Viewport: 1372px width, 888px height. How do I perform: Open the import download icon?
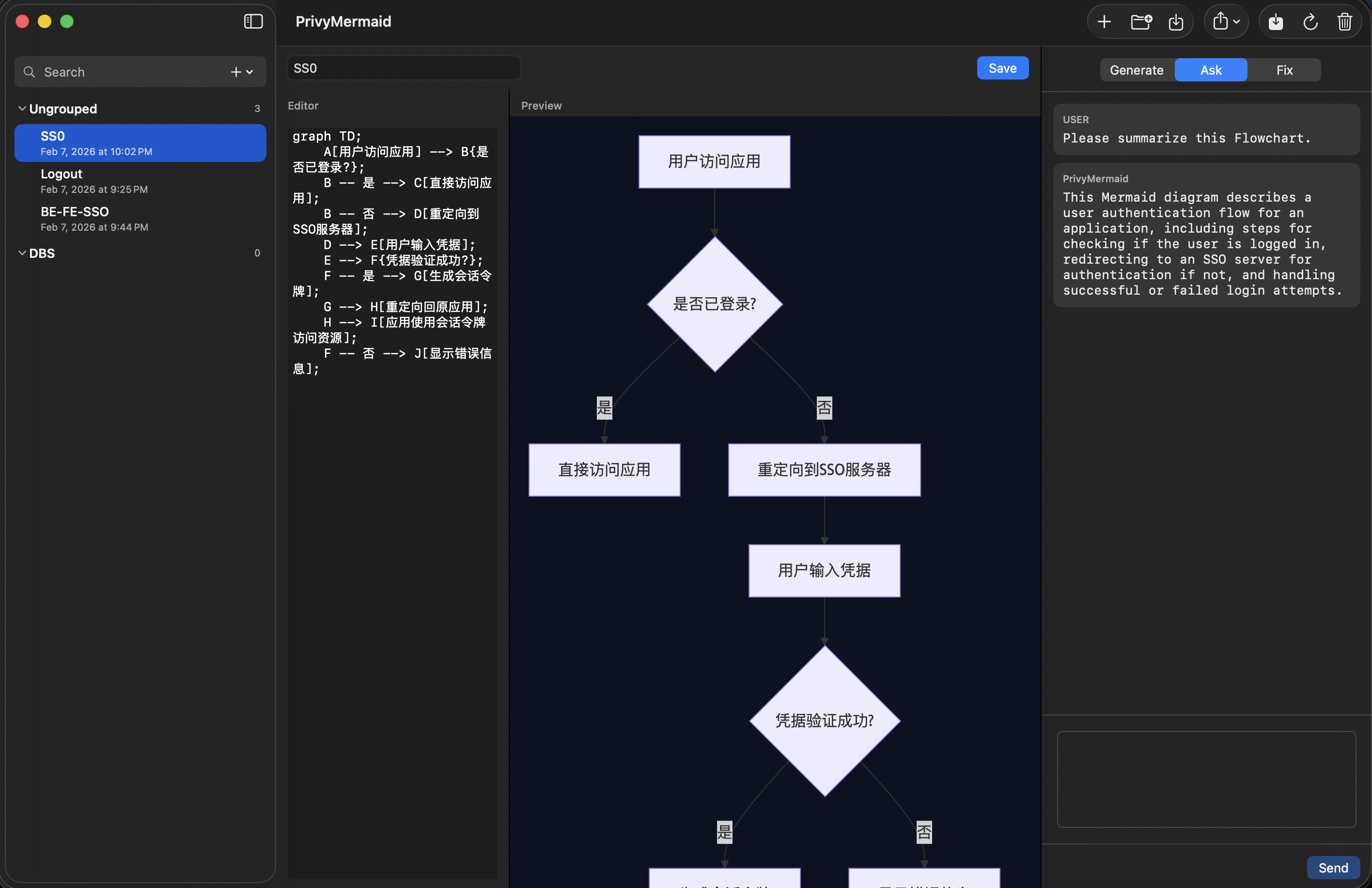1176,21
